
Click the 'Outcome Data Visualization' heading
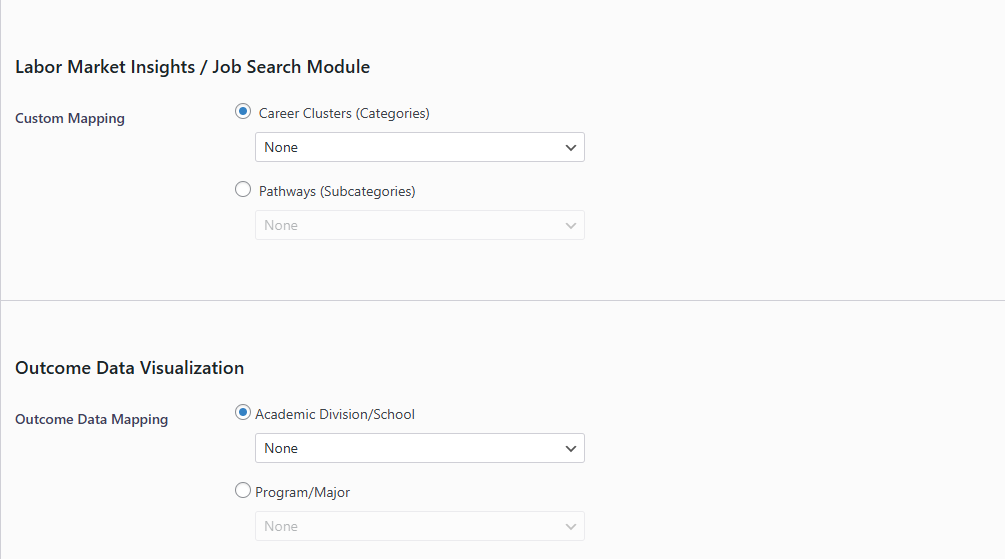130,368
